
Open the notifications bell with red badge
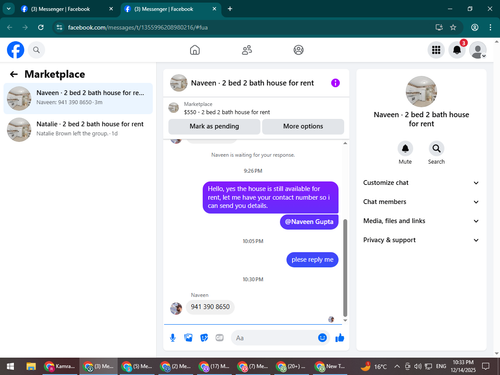point(457,50)
